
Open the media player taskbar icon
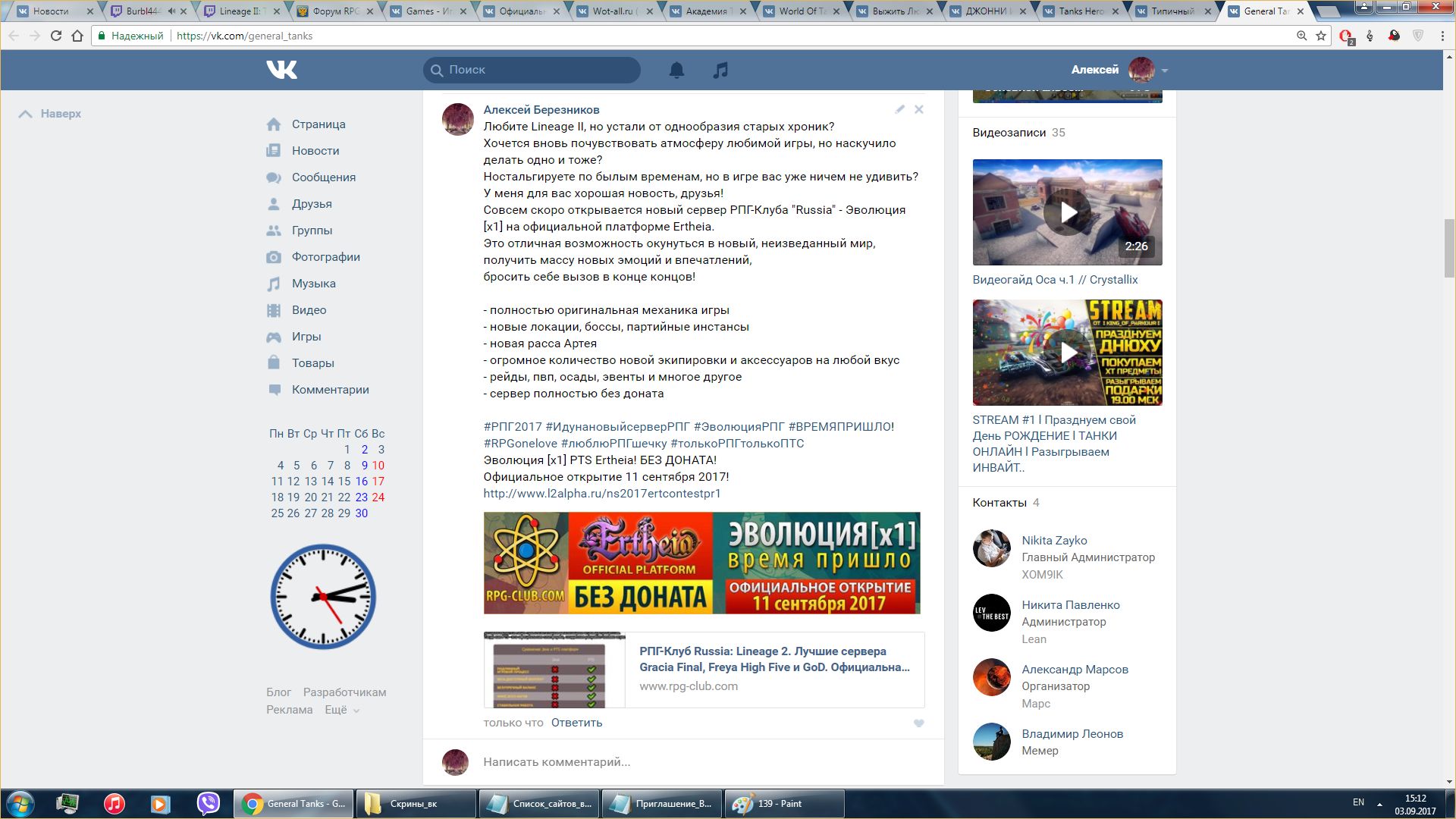point(161,803)
